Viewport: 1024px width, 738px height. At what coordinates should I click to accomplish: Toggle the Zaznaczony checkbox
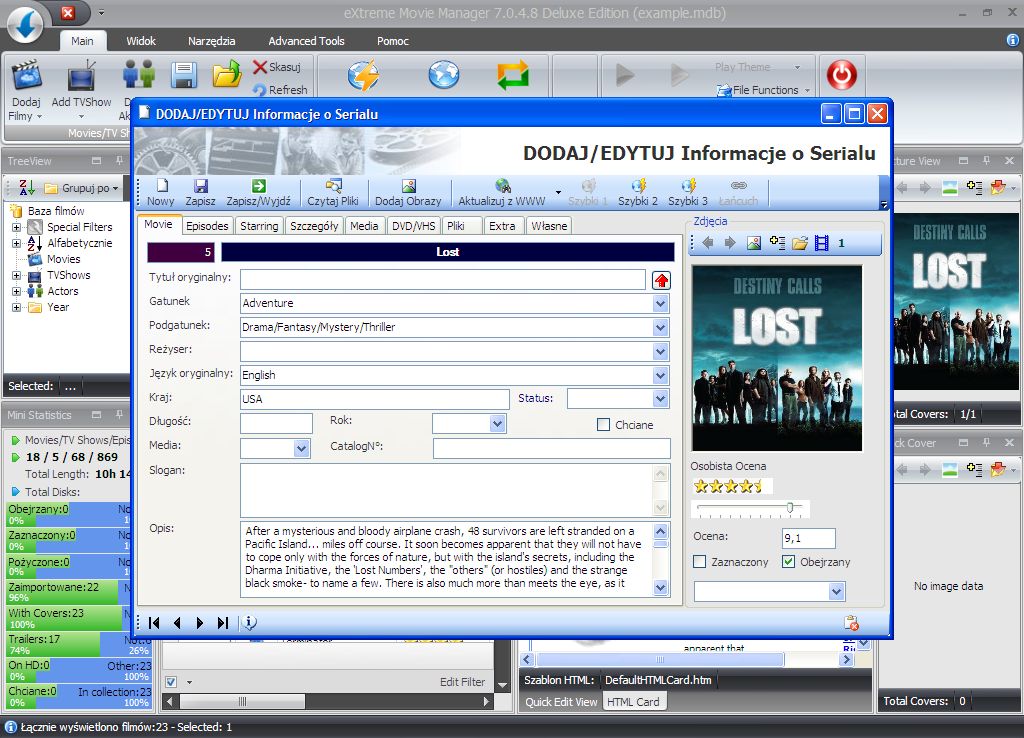[699, 562]
